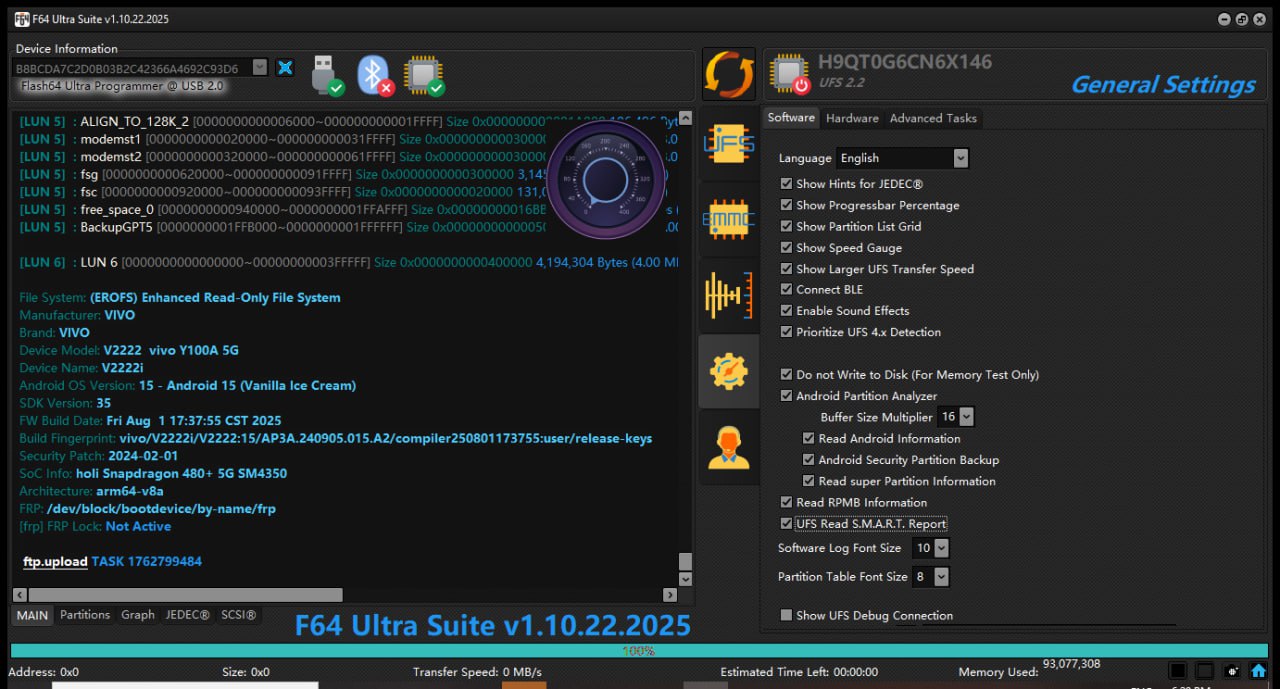Click the Bluetooth status icon
Image resolution: width=1280 pixels, height=689 pixels.
(374, 75)
